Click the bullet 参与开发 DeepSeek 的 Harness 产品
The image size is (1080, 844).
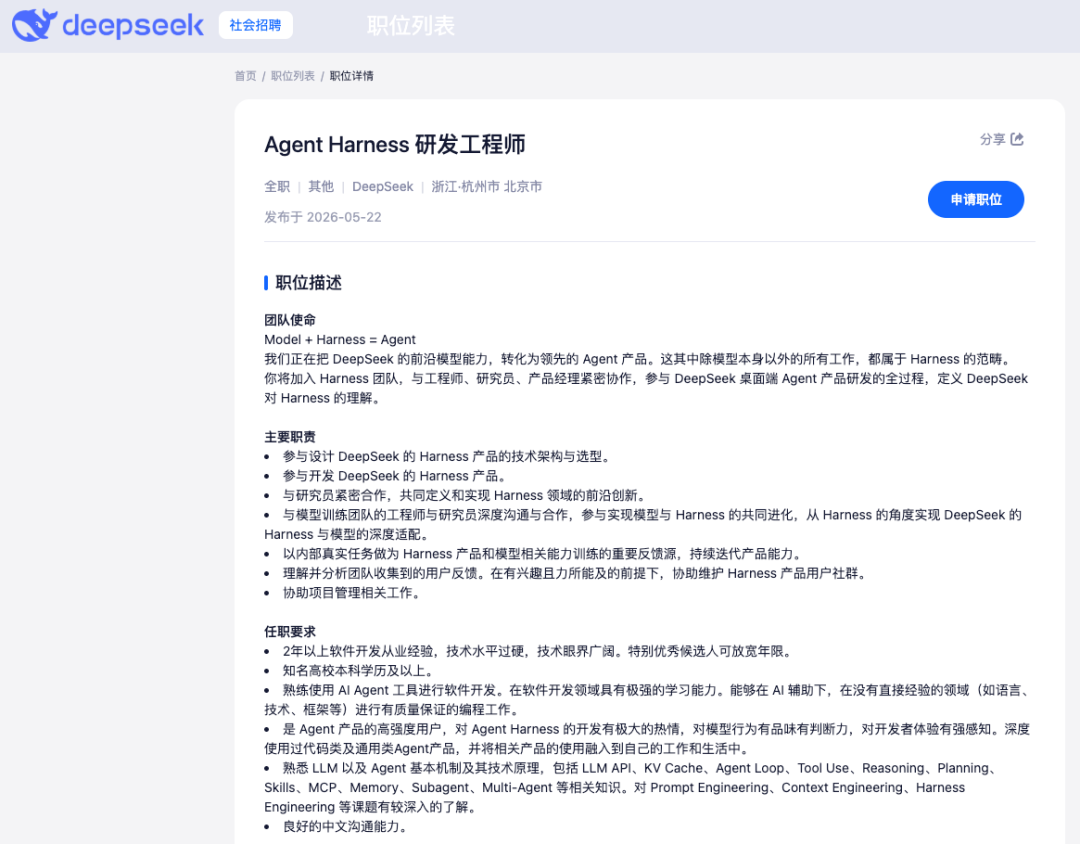tap(395, 476)
